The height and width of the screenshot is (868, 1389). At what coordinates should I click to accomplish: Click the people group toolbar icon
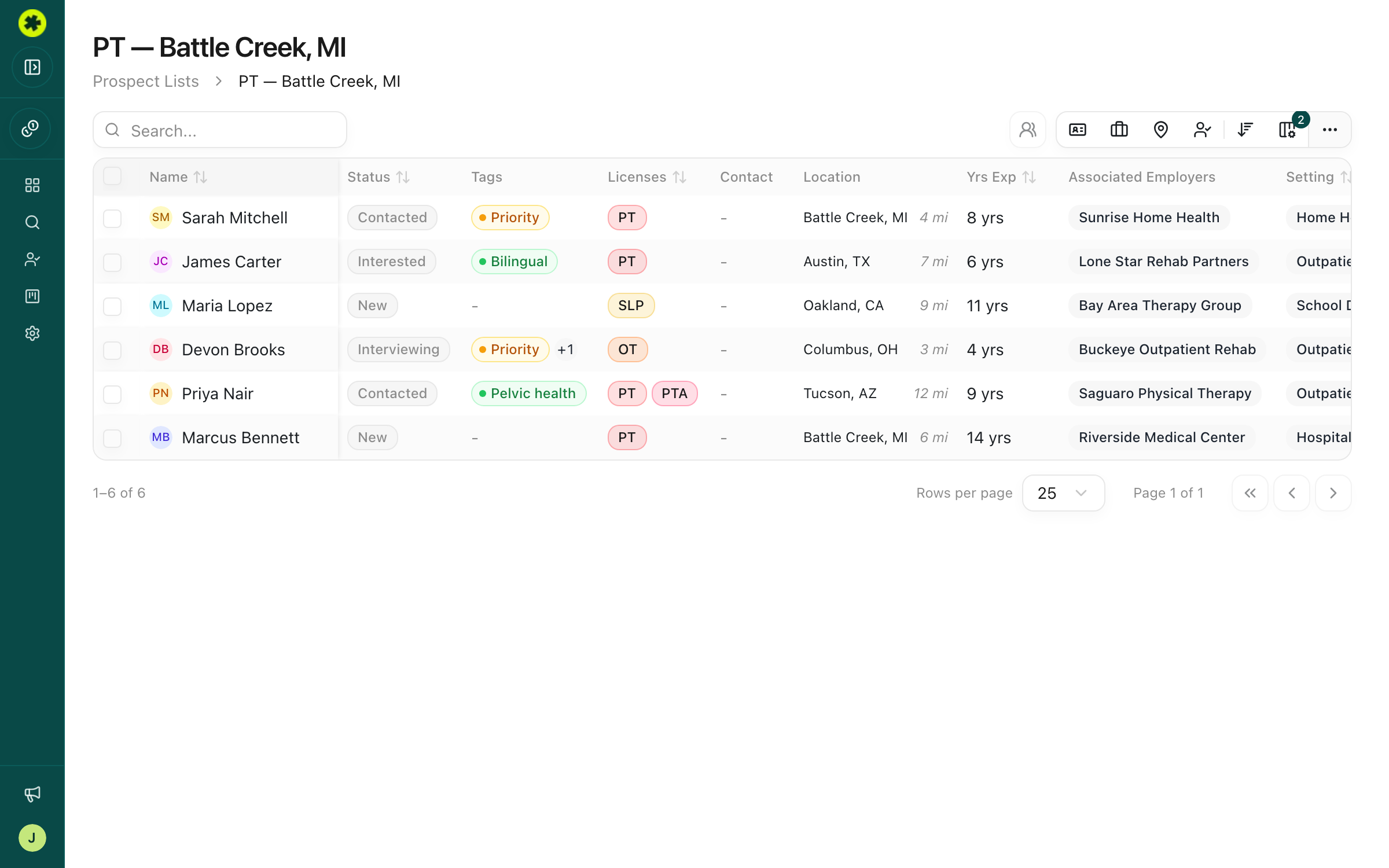[x=1028, y=130]
